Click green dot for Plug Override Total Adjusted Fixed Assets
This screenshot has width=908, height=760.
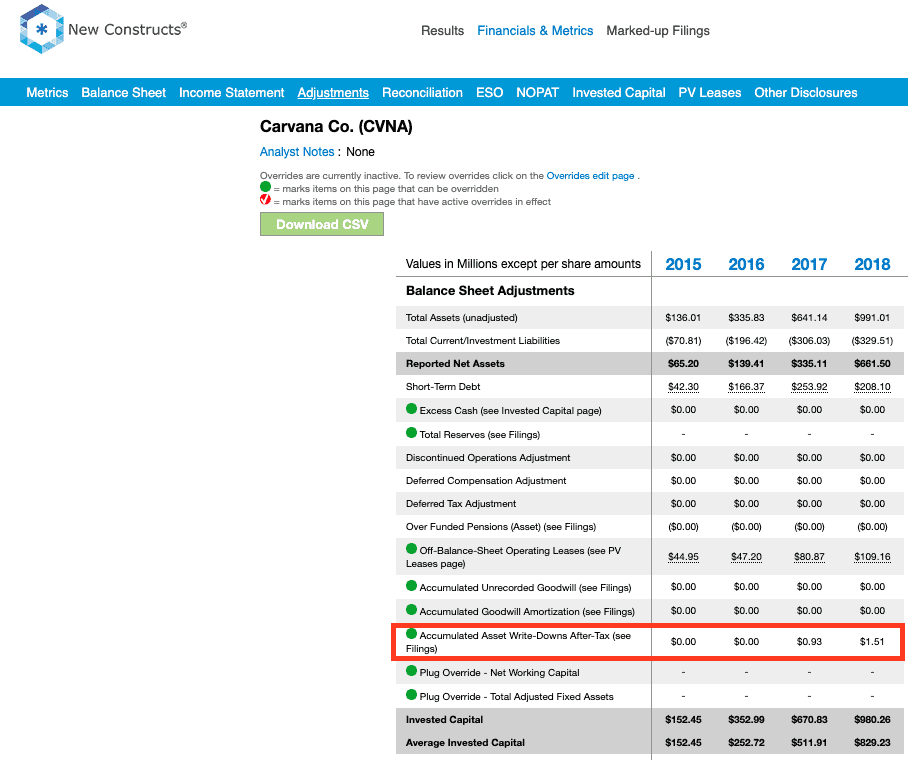pyautogui.click(x=412, y=695)
